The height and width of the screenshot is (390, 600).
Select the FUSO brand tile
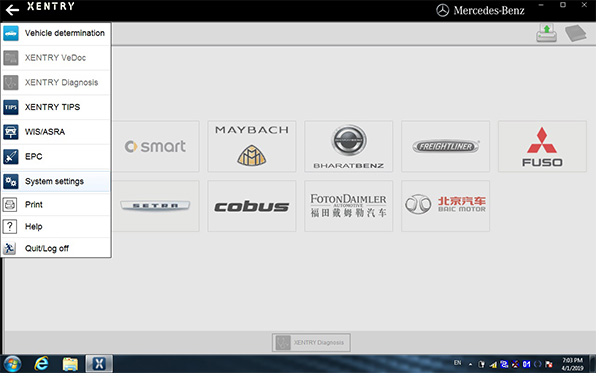pos(542,146)
